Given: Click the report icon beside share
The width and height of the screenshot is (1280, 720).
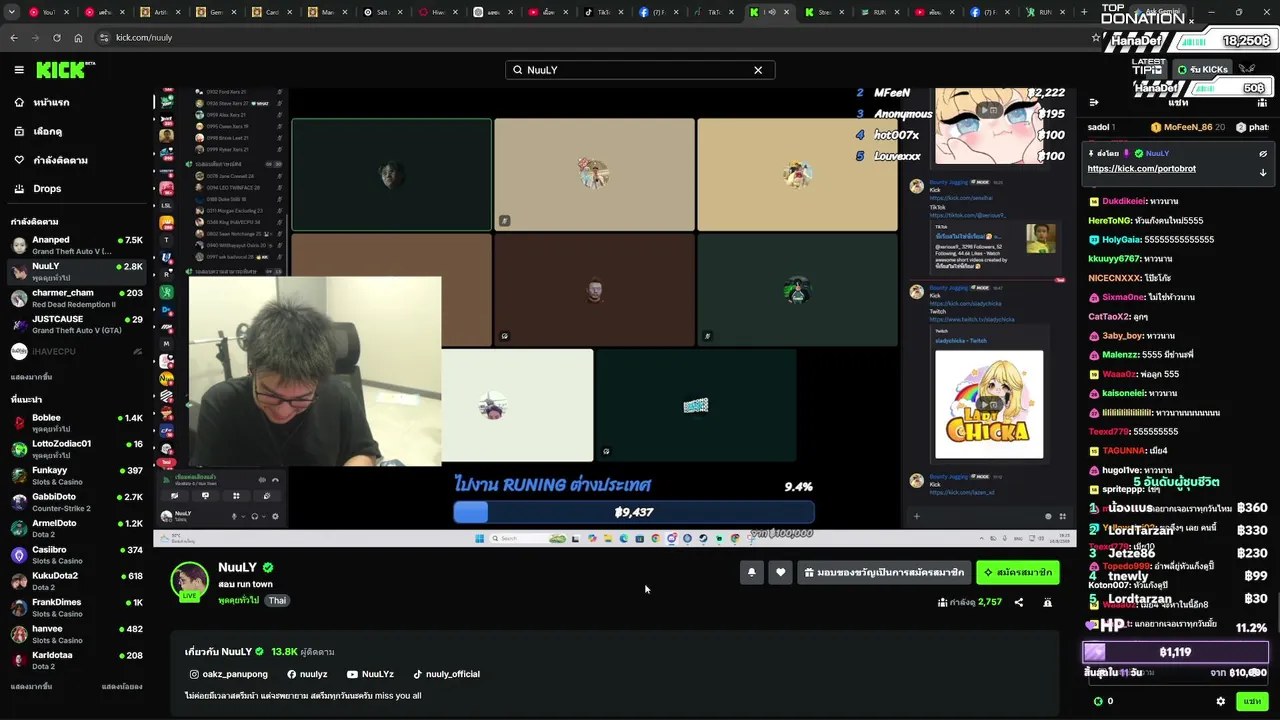Looking at the screenshot, I should pyautogui.click(x=1047, y=602).
